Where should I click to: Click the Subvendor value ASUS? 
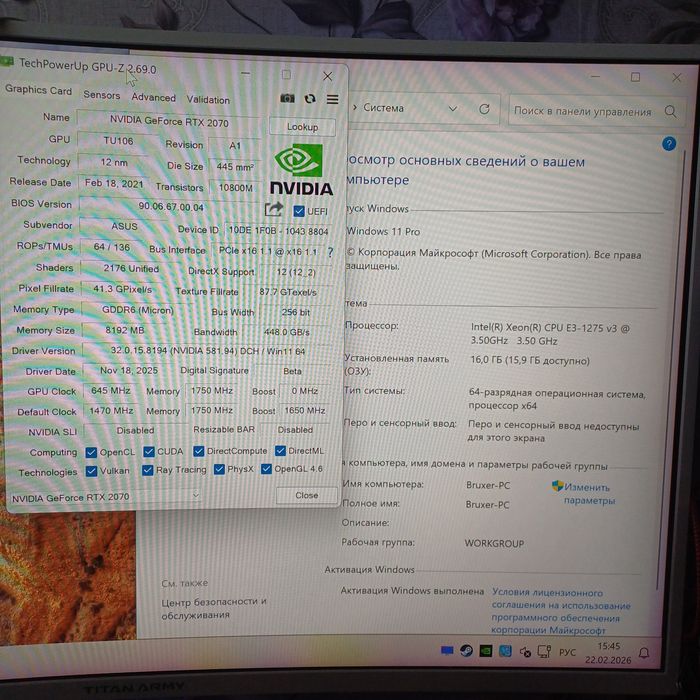click(x=124, y=226)
